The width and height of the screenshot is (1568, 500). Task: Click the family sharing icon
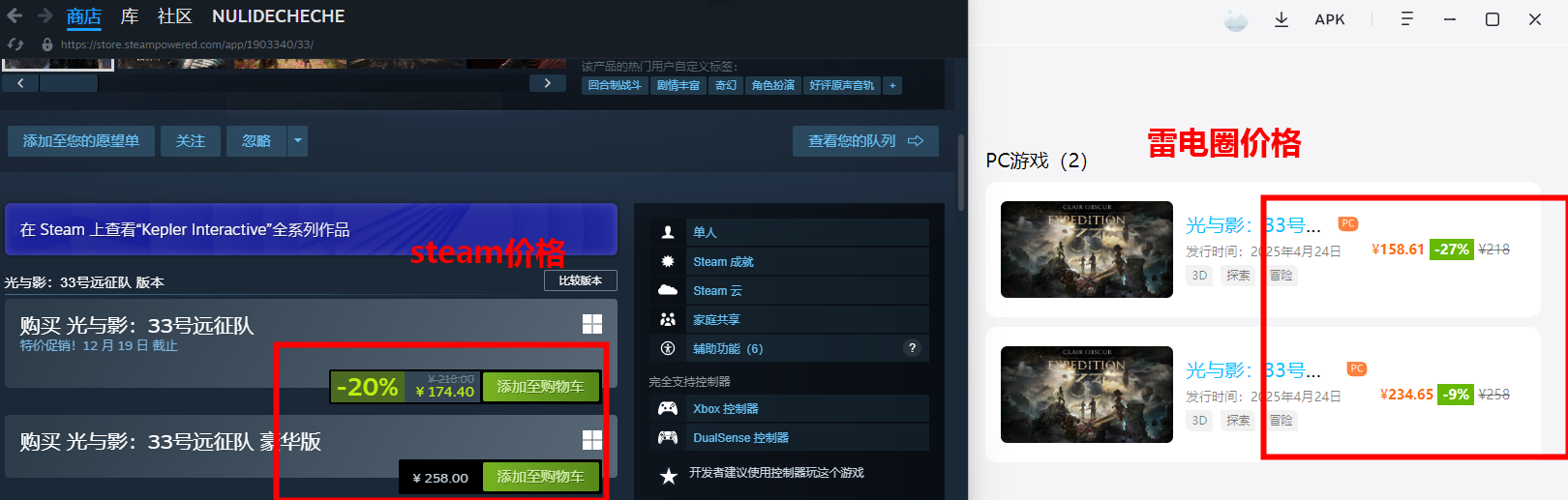click(x=668, y=319)
